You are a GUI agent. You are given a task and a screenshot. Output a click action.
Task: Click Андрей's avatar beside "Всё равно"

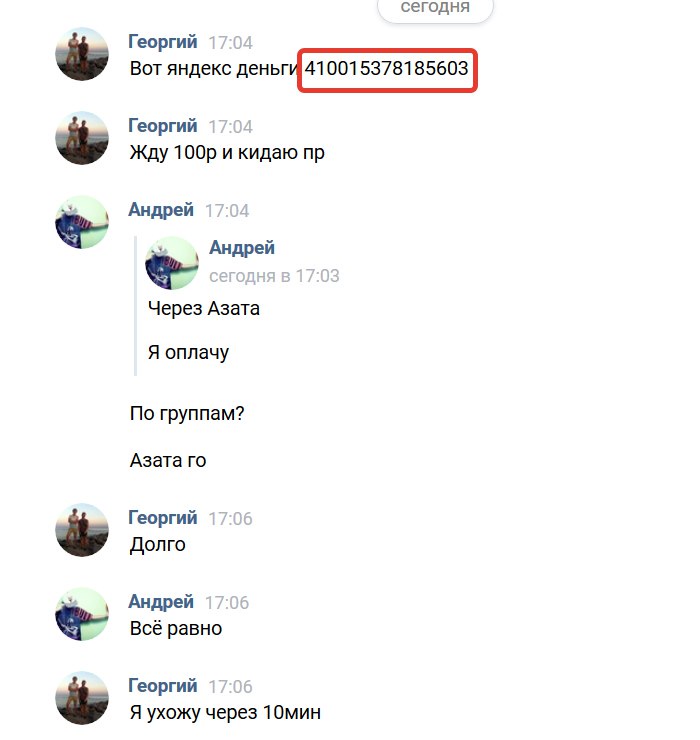coord(82,614)
